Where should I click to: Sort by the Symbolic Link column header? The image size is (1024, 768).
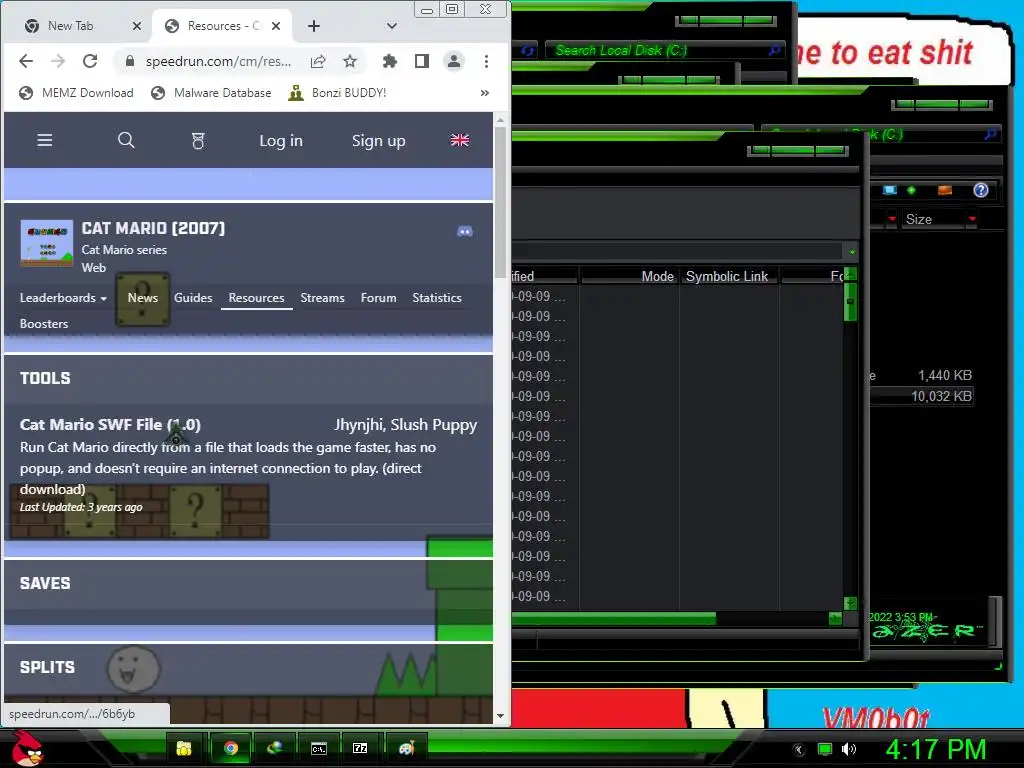click(728, 276)
